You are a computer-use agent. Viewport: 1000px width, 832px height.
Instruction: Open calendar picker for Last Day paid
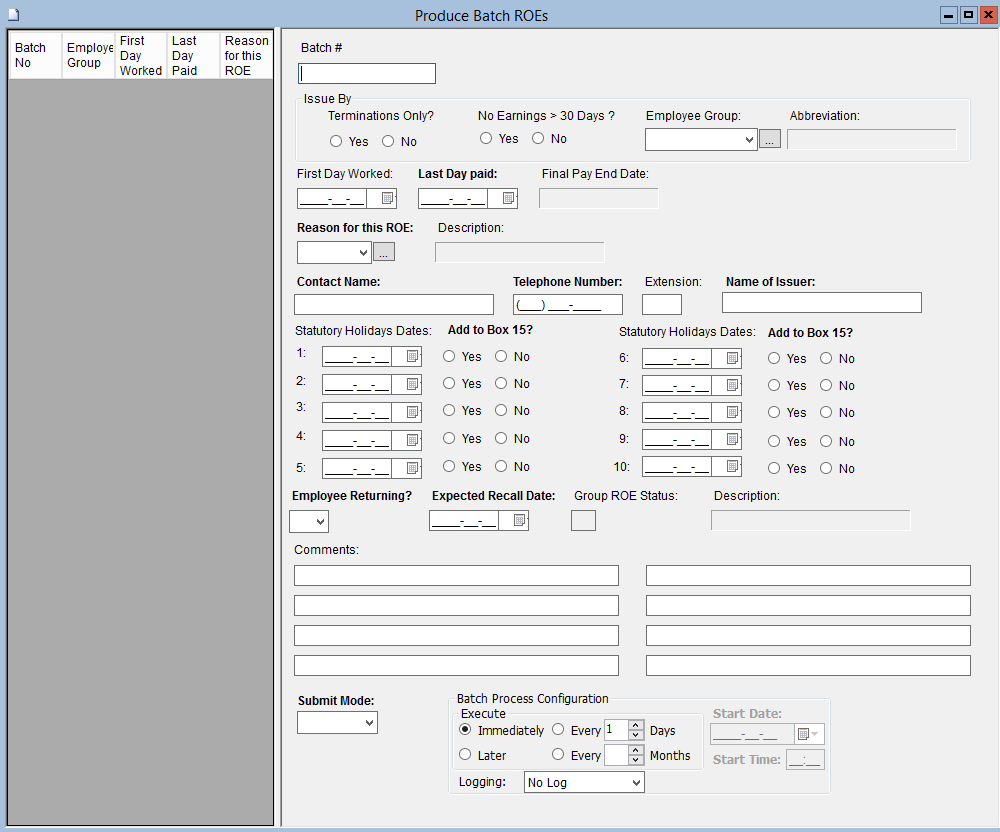(x=508, y=199)
